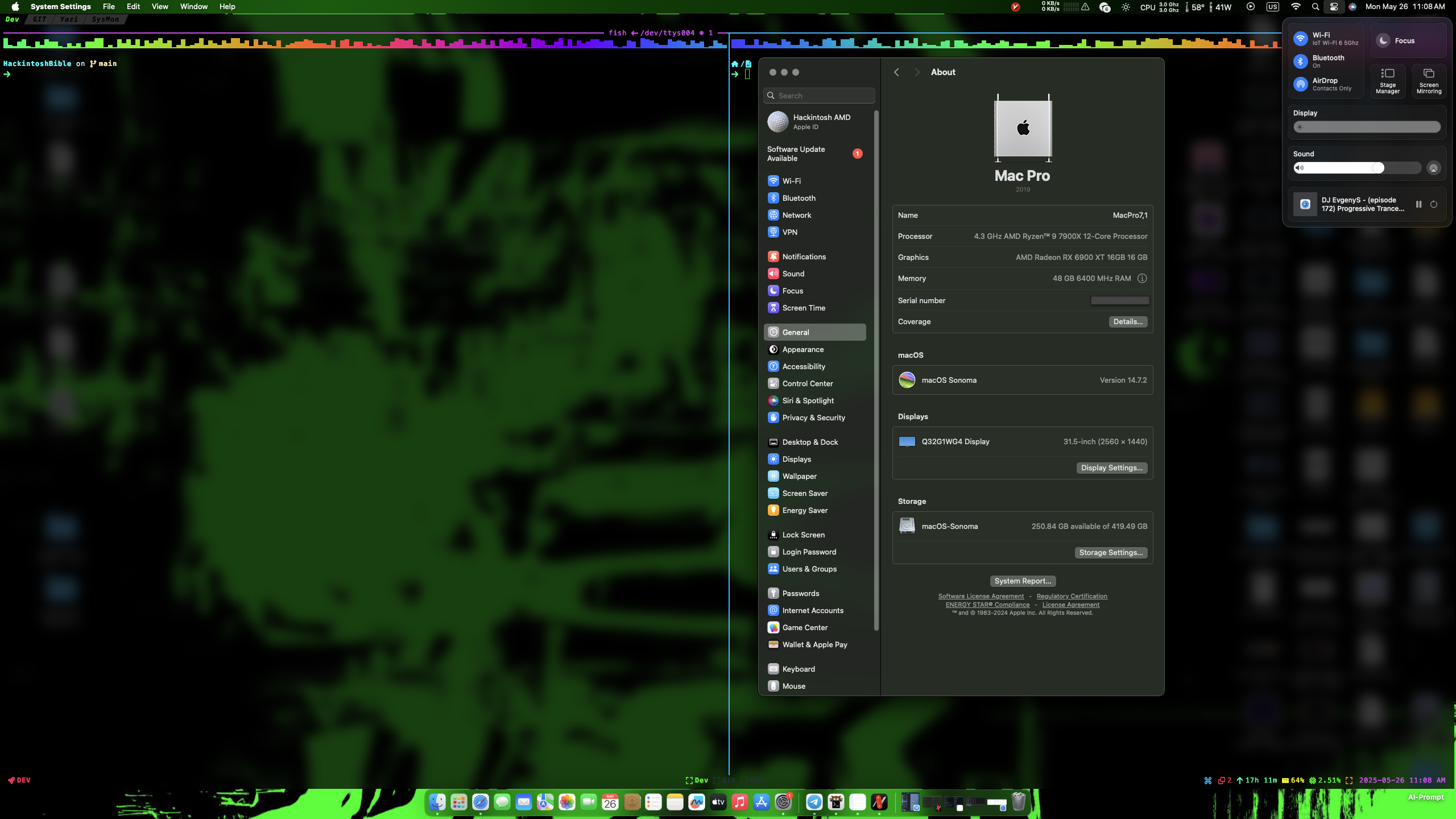
Task: Click the System Report button
Action: pyautogui.click(x=1022, y=581)
